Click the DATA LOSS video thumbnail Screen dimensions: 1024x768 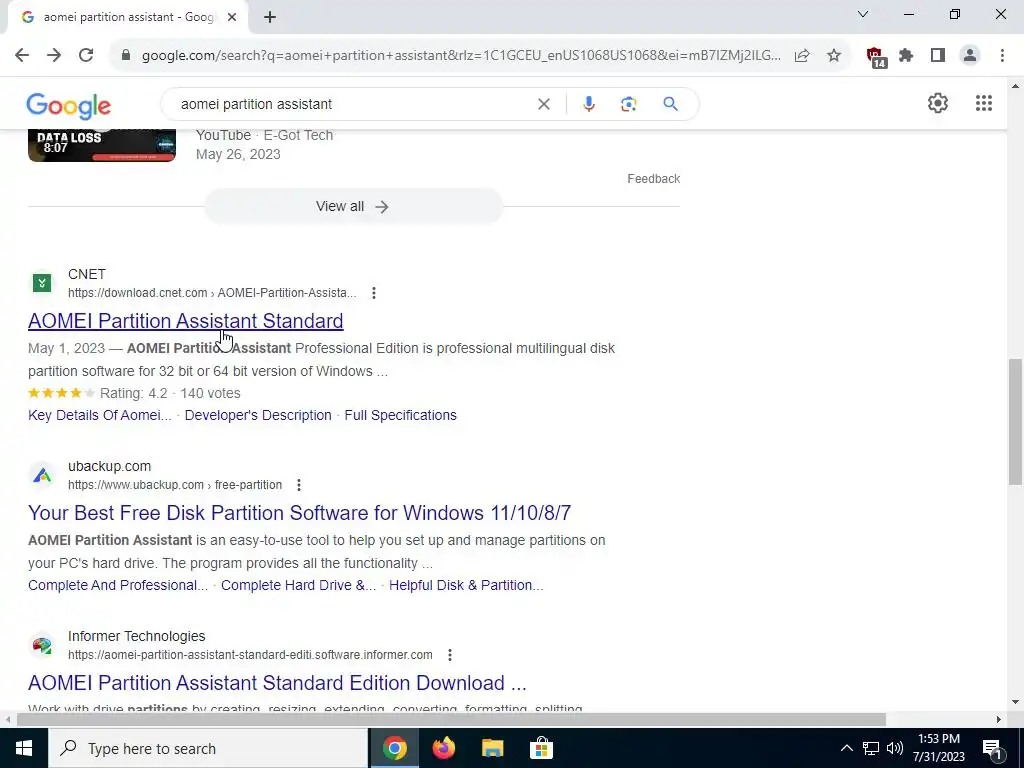(x=102, y=146)
